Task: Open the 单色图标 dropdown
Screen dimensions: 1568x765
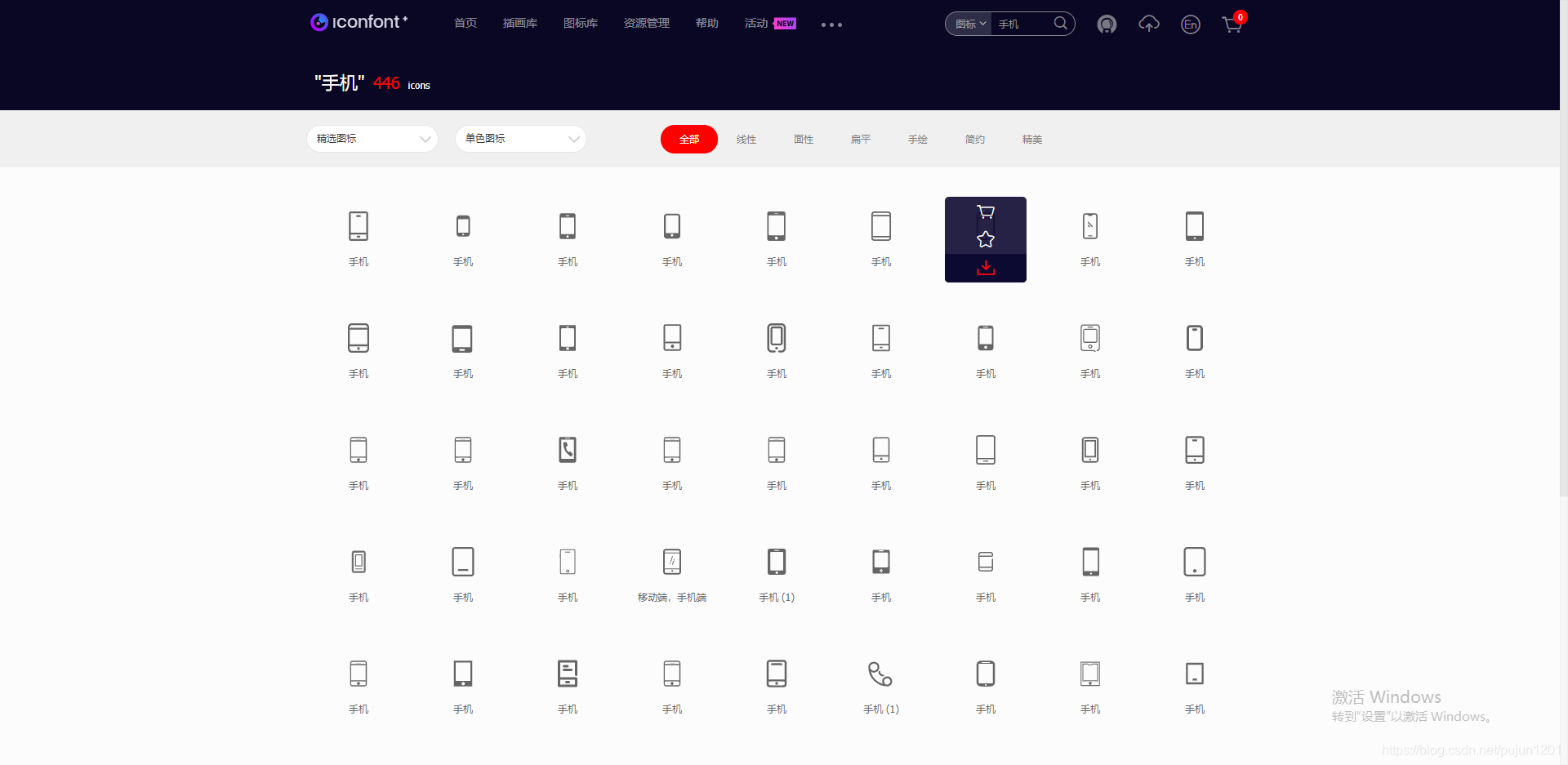Action: tap(520, 139)
